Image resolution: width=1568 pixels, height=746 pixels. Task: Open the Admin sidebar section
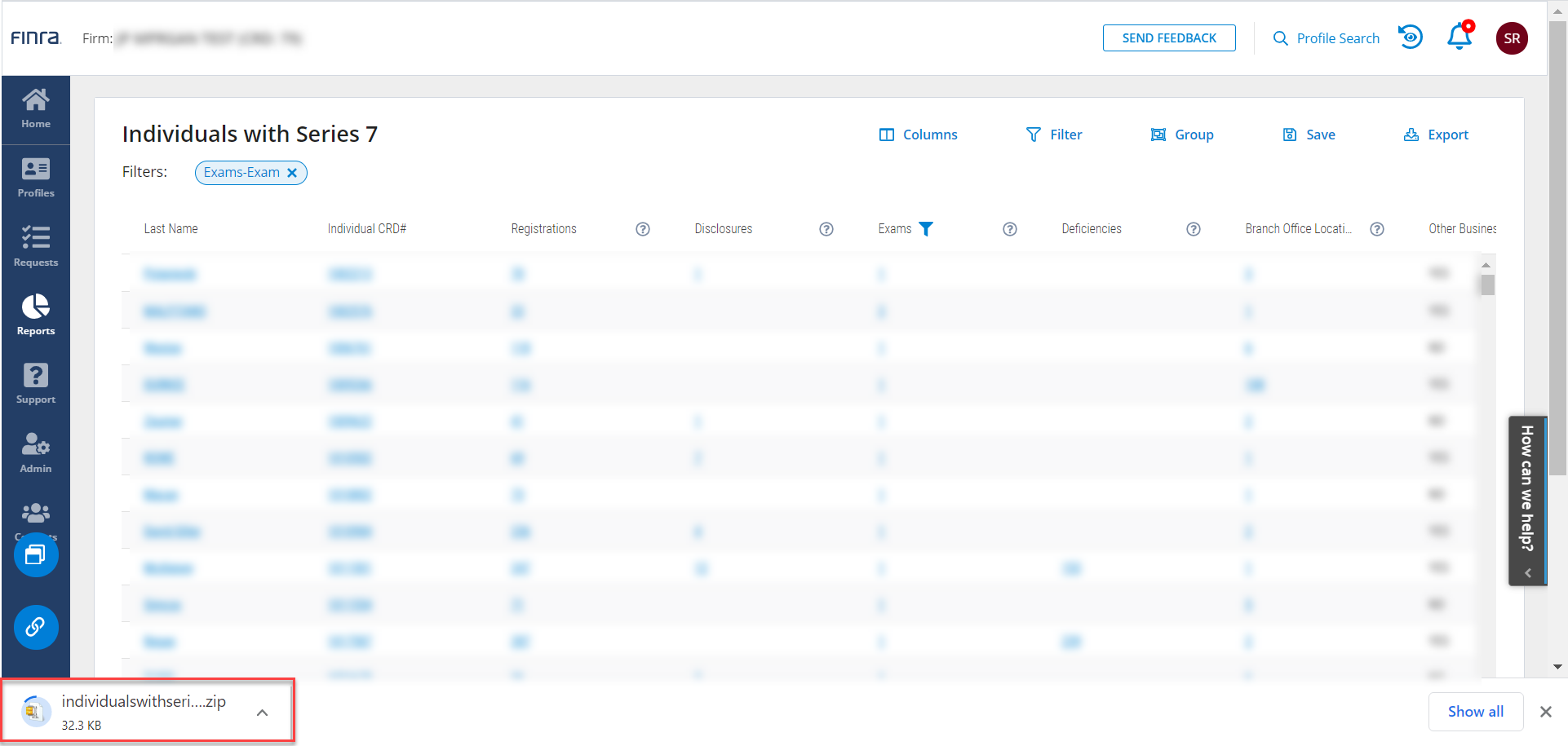click(36, 453)
